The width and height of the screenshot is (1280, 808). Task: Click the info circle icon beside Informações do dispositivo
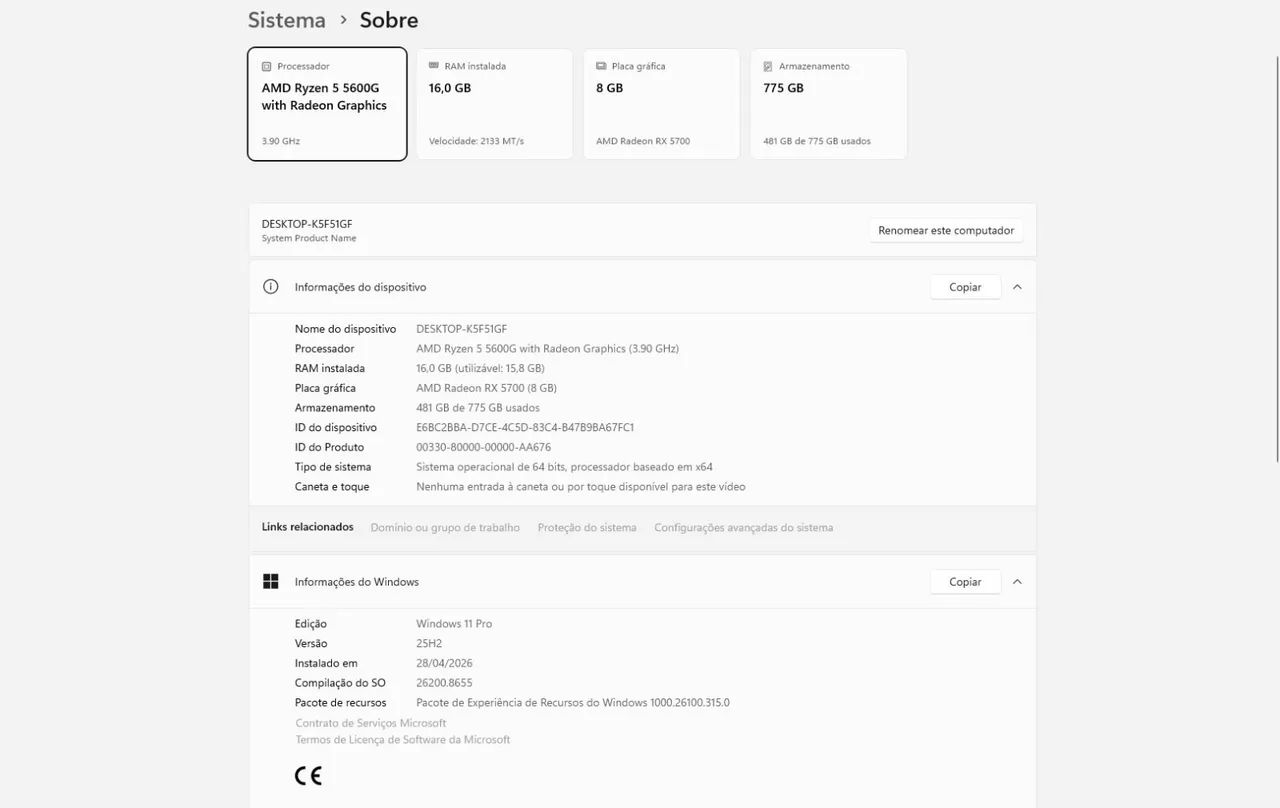270,287
